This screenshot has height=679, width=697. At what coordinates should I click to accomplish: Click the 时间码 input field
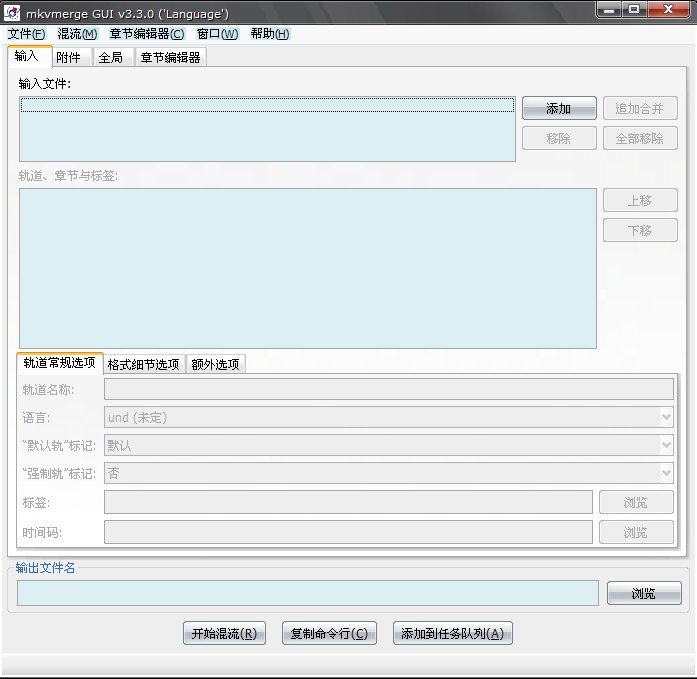348,532
